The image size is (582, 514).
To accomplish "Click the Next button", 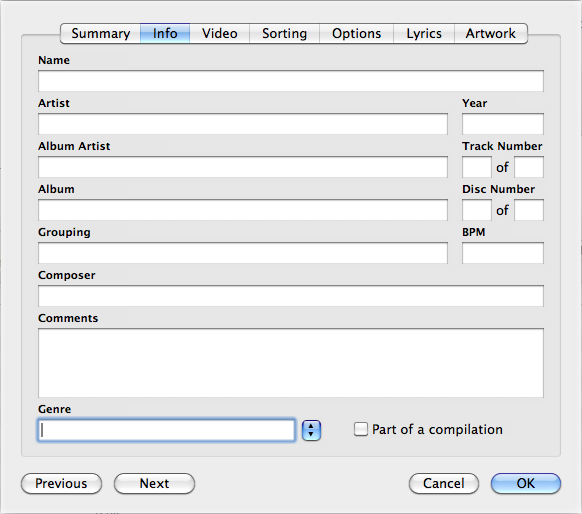I will (x=154, y=484).
